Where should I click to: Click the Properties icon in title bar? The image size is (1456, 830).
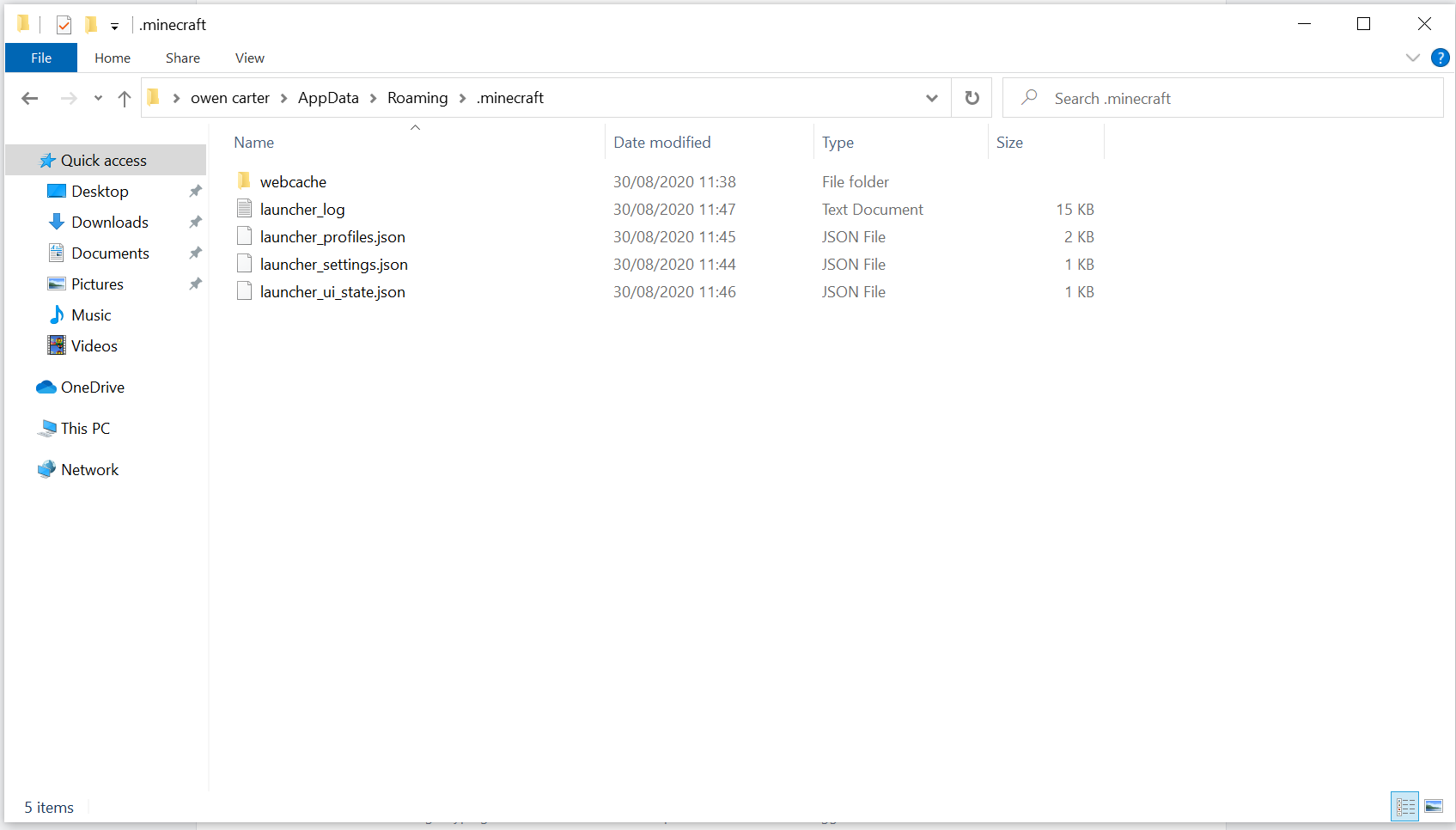[64, 25]
